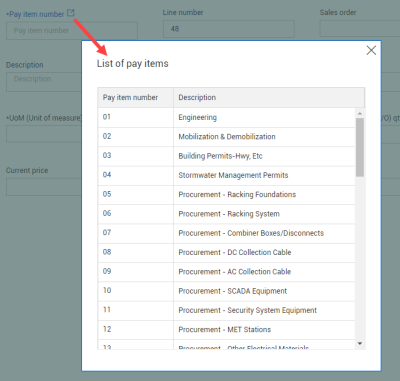Click the pay items list scrollbar thumb
Image resolution: width=400 pixels, height=381 pixels.
pos(360,147)
